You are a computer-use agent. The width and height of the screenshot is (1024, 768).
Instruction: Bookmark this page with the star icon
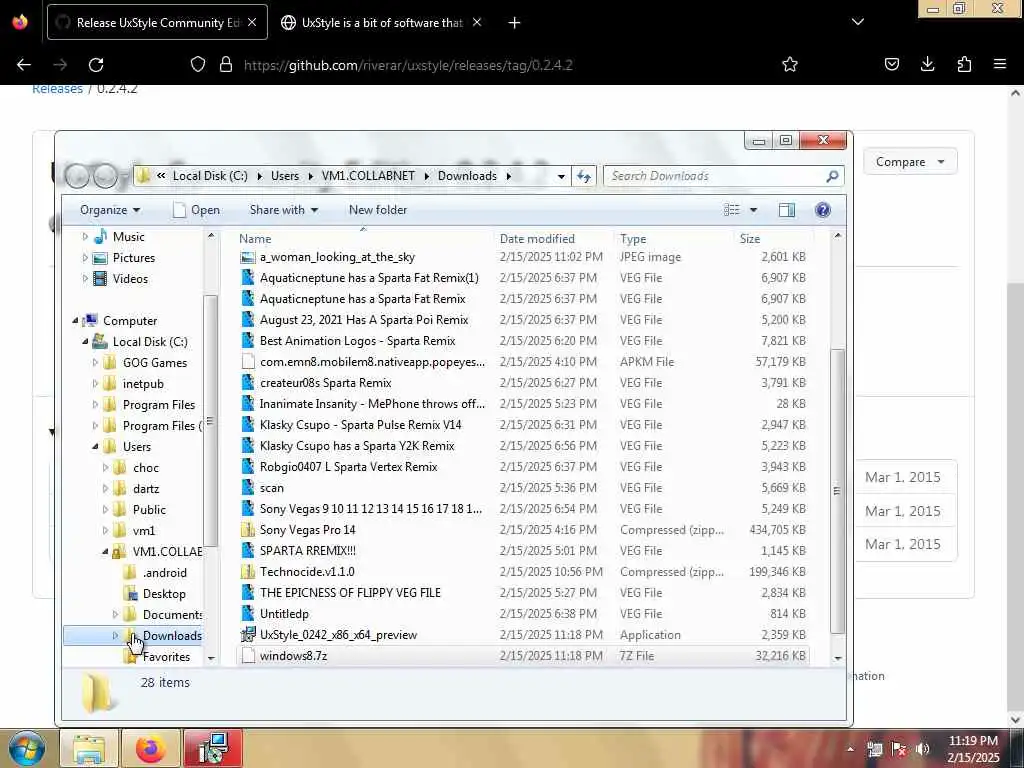[x=790, y=64]
